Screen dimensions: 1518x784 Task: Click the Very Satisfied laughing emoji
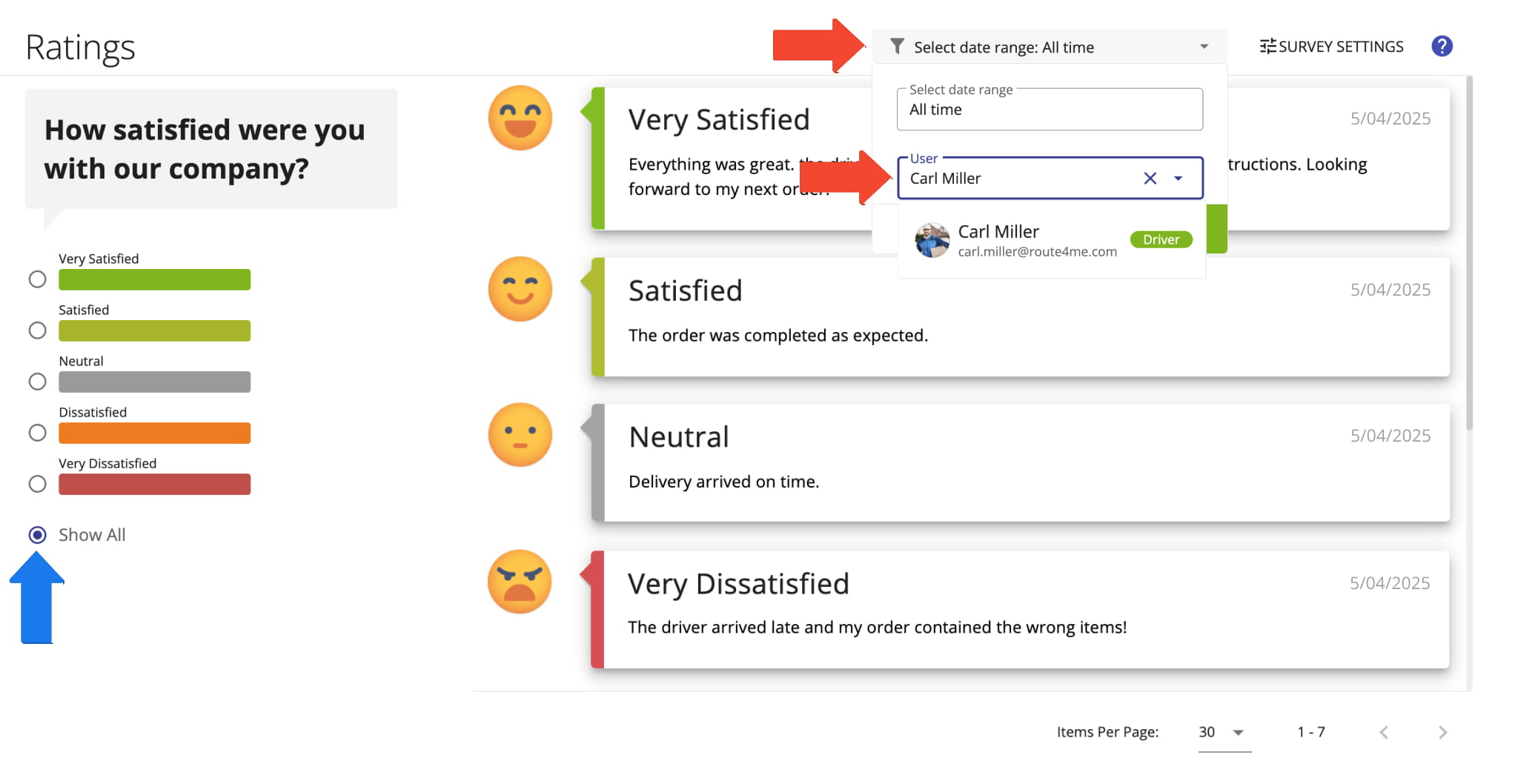(520, 118)
